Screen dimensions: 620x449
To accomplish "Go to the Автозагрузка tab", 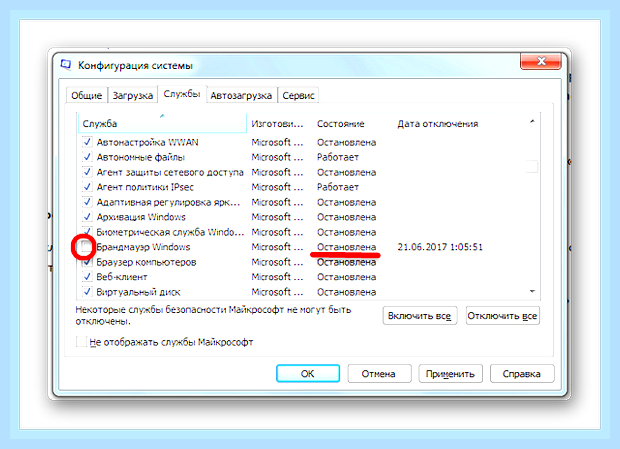I will tap(241, 95).
